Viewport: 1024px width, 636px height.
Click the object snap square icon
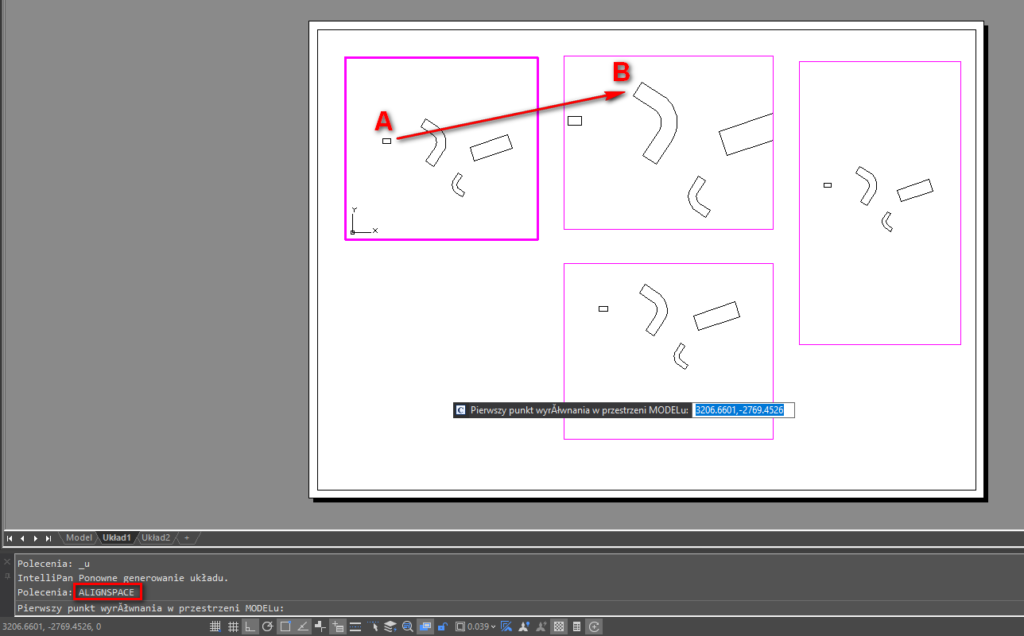click(x=285, y=627)
